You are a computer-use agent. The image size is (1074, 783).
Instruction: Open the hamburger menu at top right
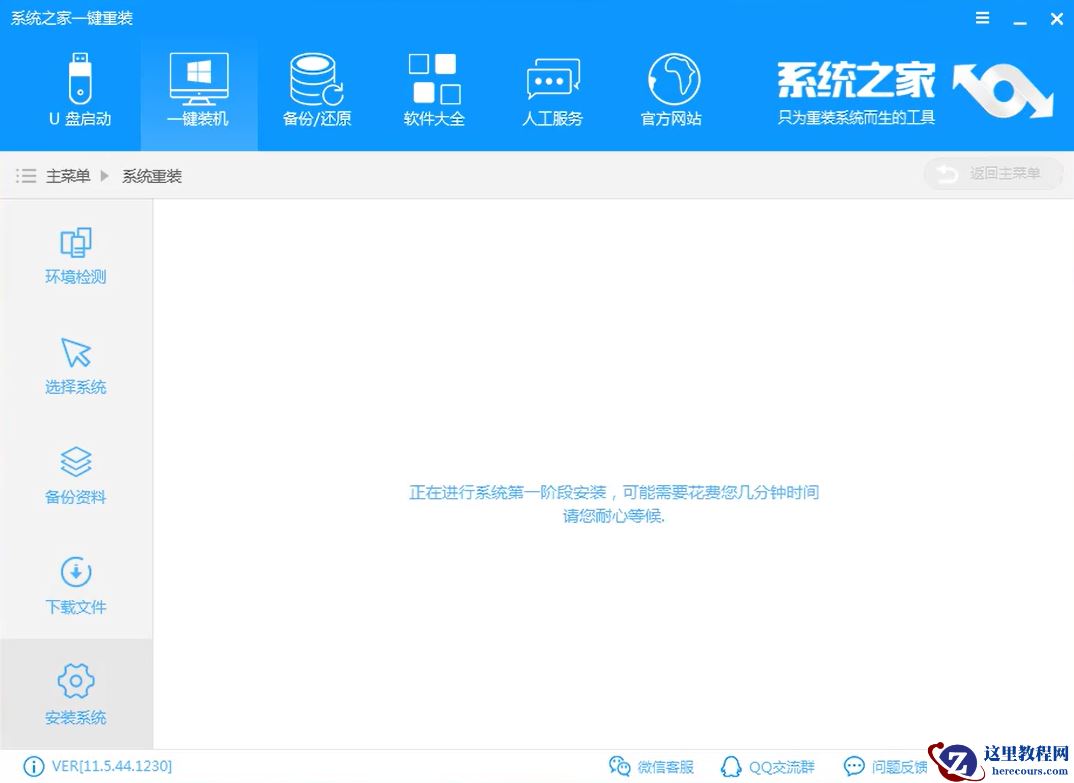click(x=981, y=17)
